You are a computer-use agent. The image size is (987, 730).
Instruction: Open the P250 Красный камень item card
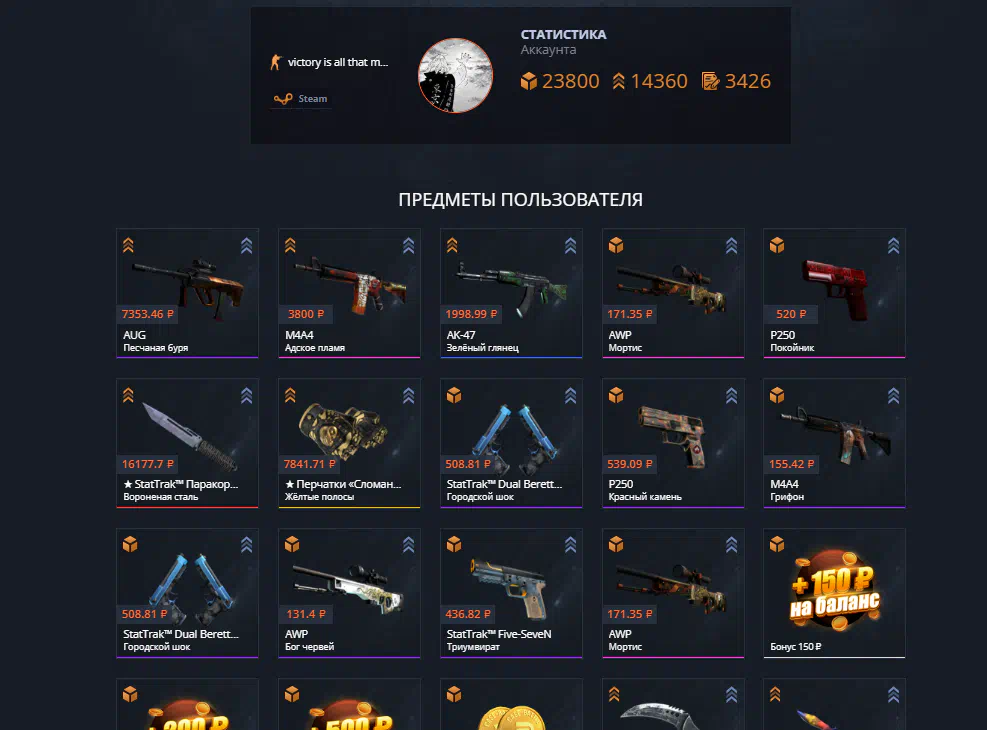tap(674, 443)
